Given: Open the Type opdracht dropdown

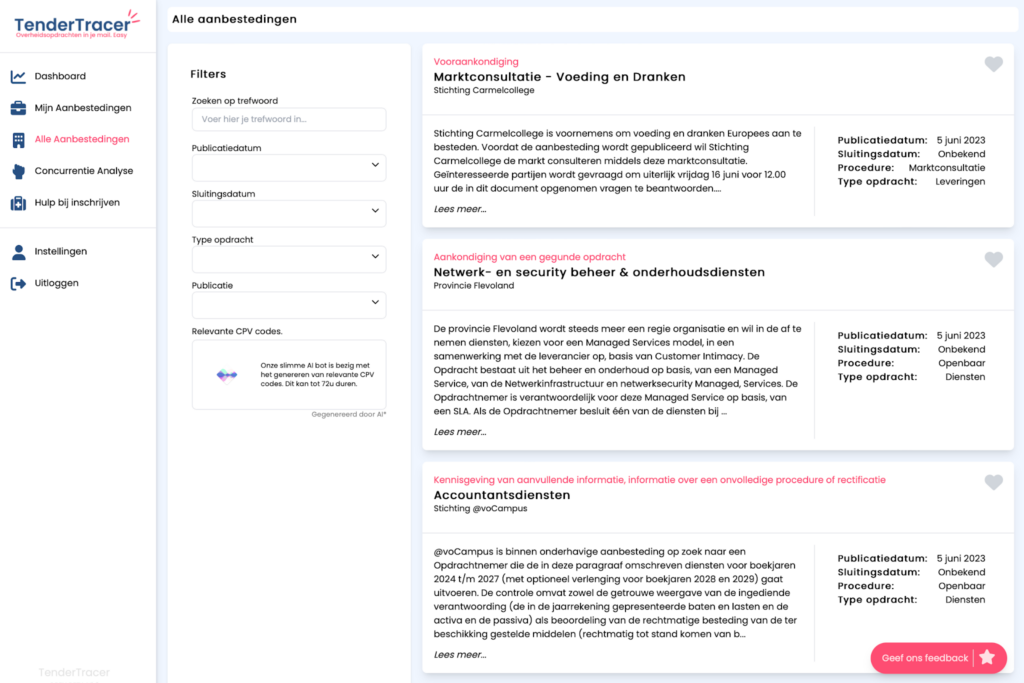Looking at the screenshot, I should click(289, 259).
